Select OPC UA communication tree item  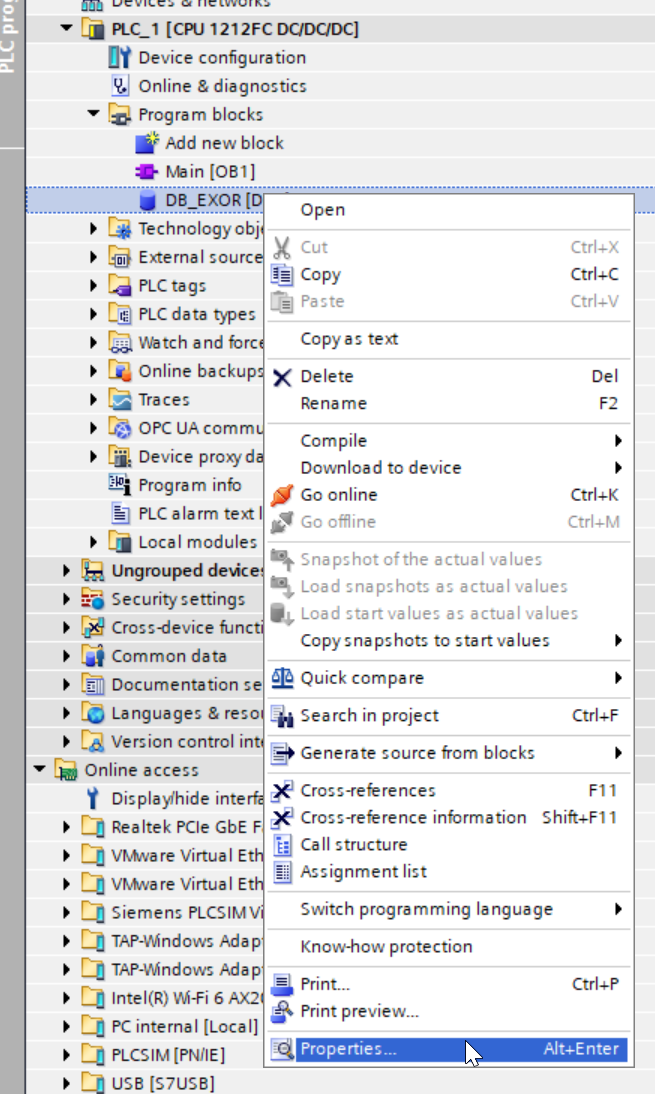(x=200, y=428)
